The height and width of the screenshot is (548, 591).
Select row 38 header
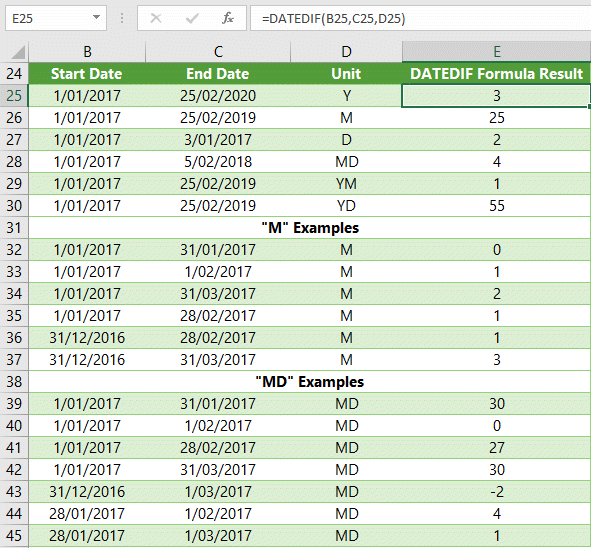[x=14, y=381]
